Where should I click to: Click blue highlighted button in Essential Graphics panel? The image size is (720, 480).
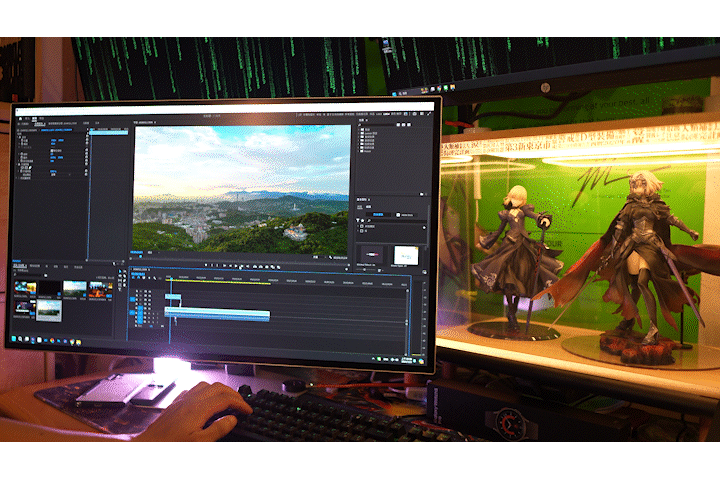378,215
